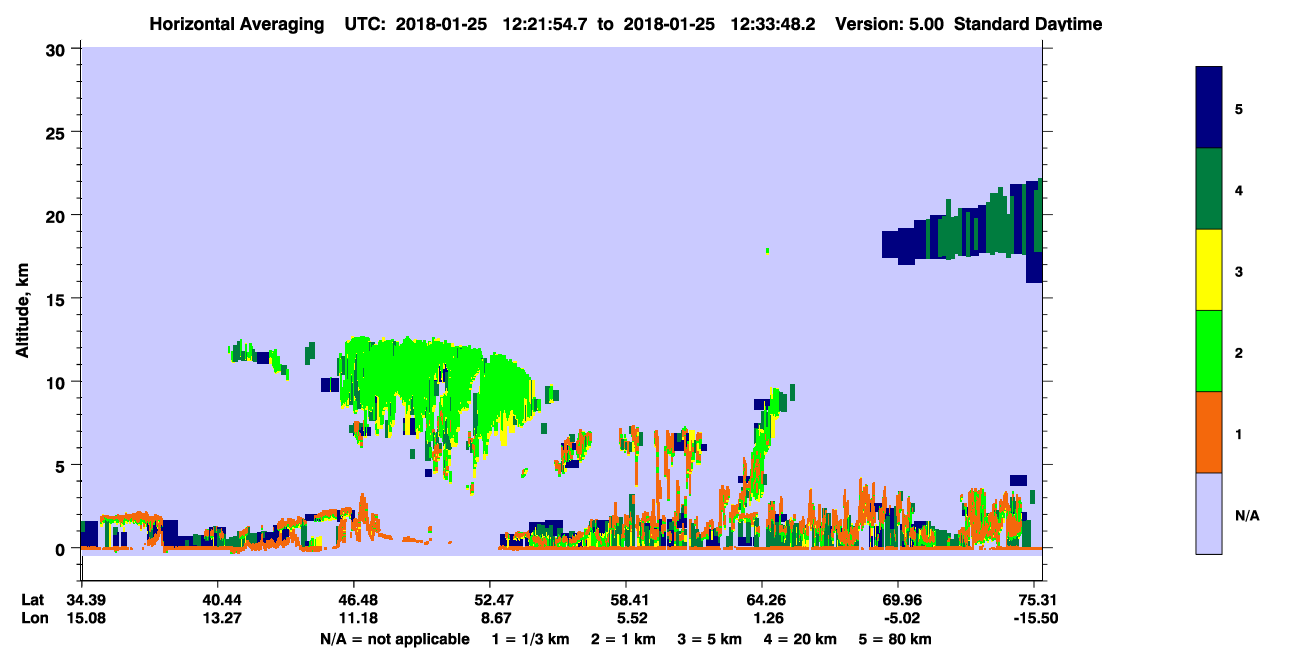The width and height of the screenshot is (1300, 667).
Task: Click the 'Lat' axis row label
Action: 34,600
